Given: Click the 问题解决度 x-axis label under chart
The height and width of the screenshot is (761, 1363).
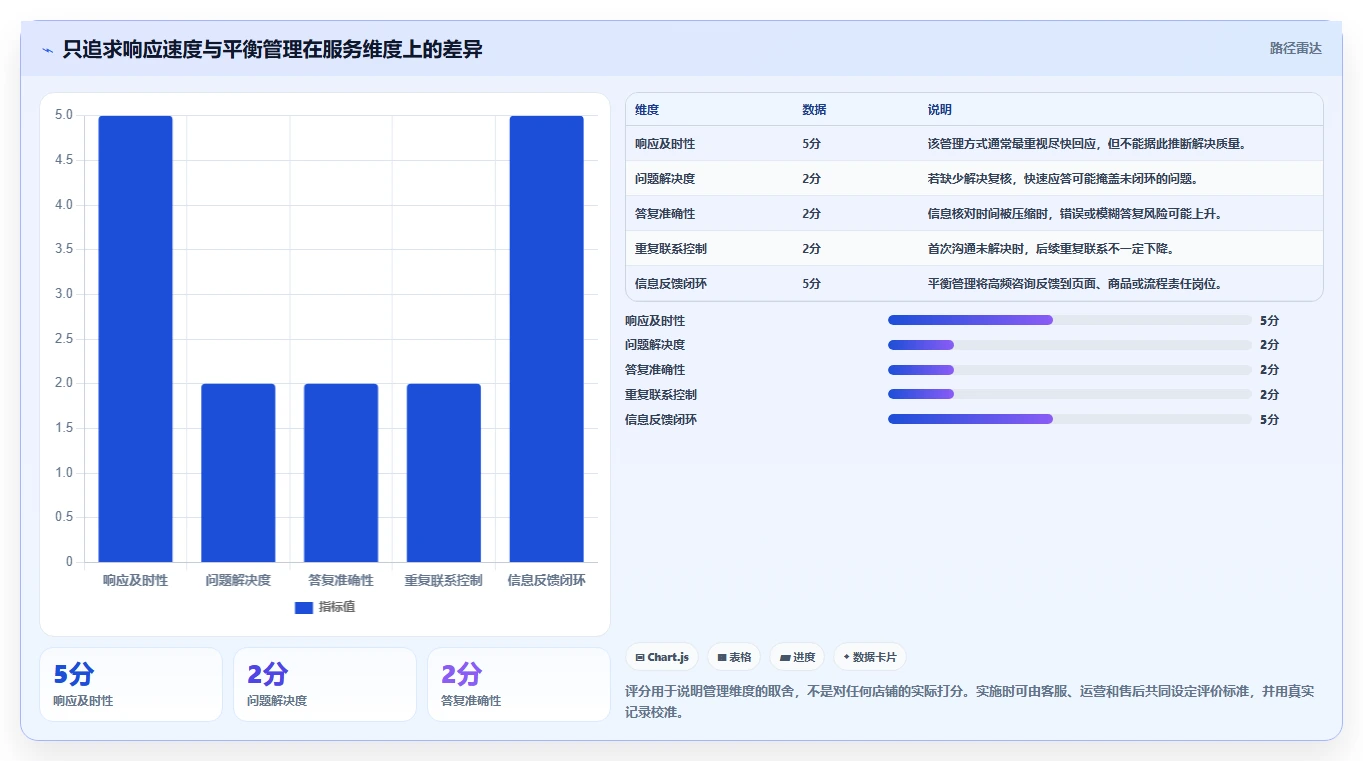Looking at the screenshot, I should (238, 580).
